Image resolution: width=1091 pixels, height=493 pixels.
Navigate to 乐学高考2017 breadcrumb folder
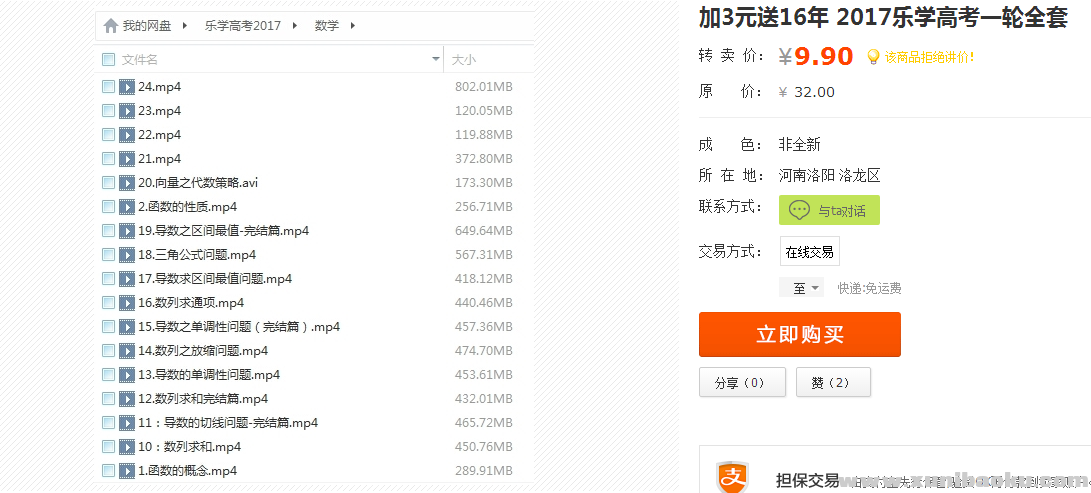242,26
